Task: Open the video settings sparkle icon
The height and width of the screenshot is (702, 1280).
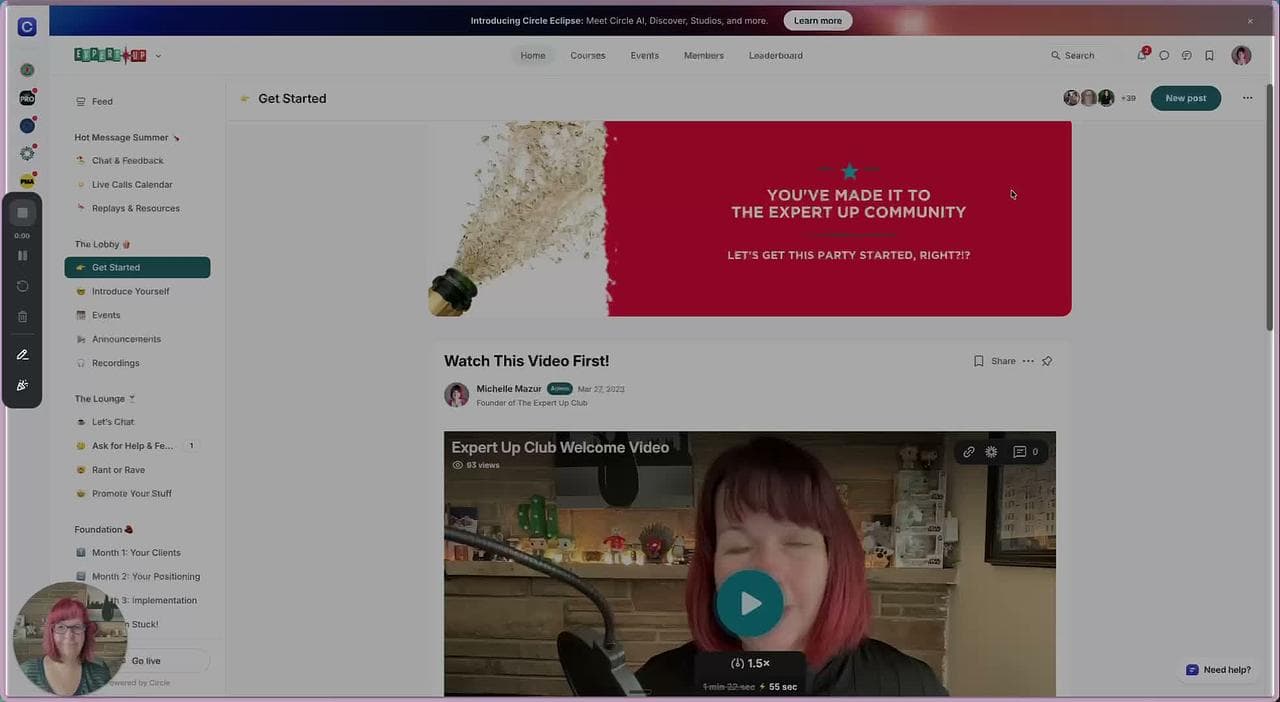Action: coord(991,452)
